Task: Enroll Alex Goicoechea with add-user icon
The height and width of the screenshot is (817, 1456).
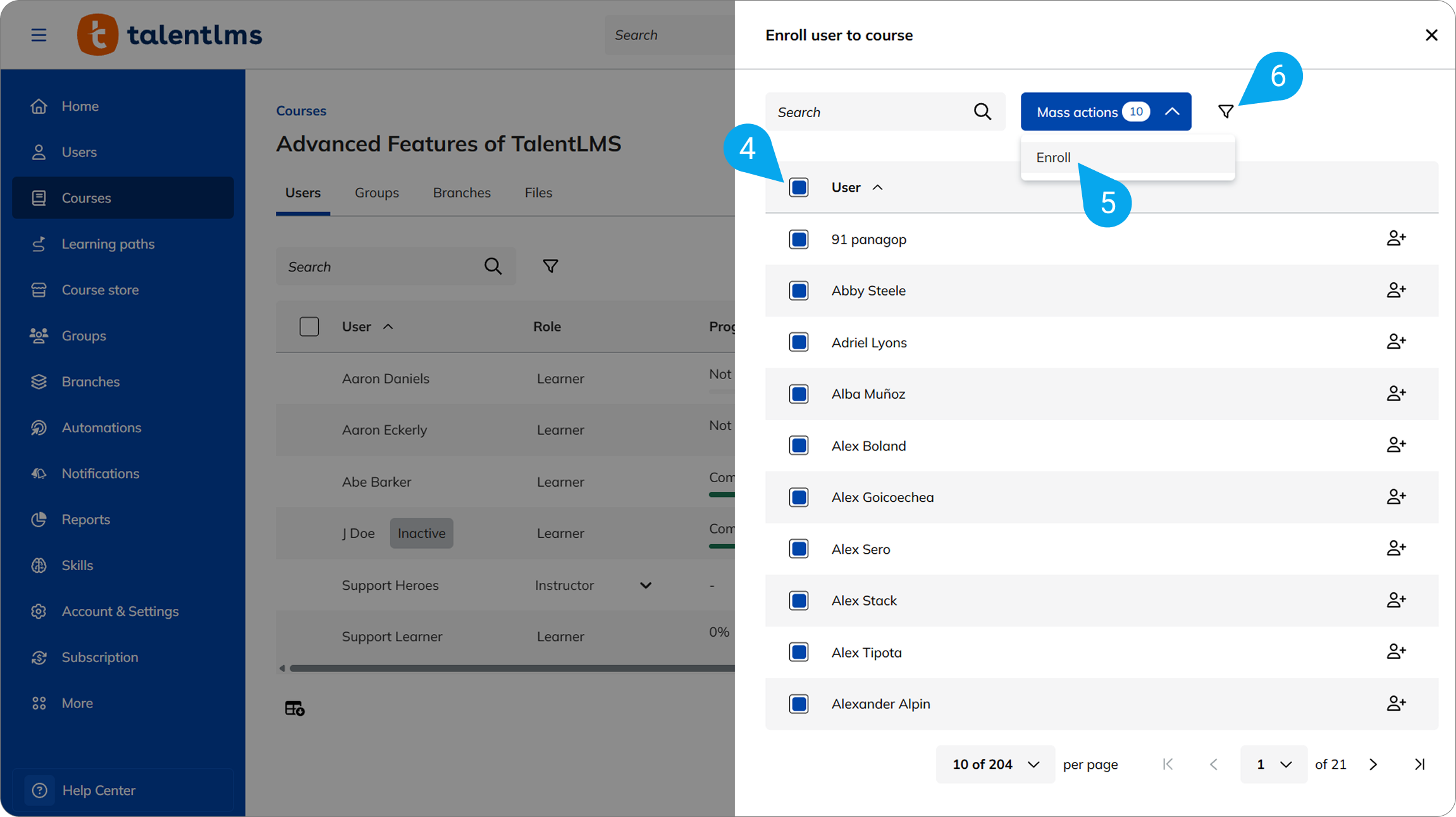Action: [1396, 497]
